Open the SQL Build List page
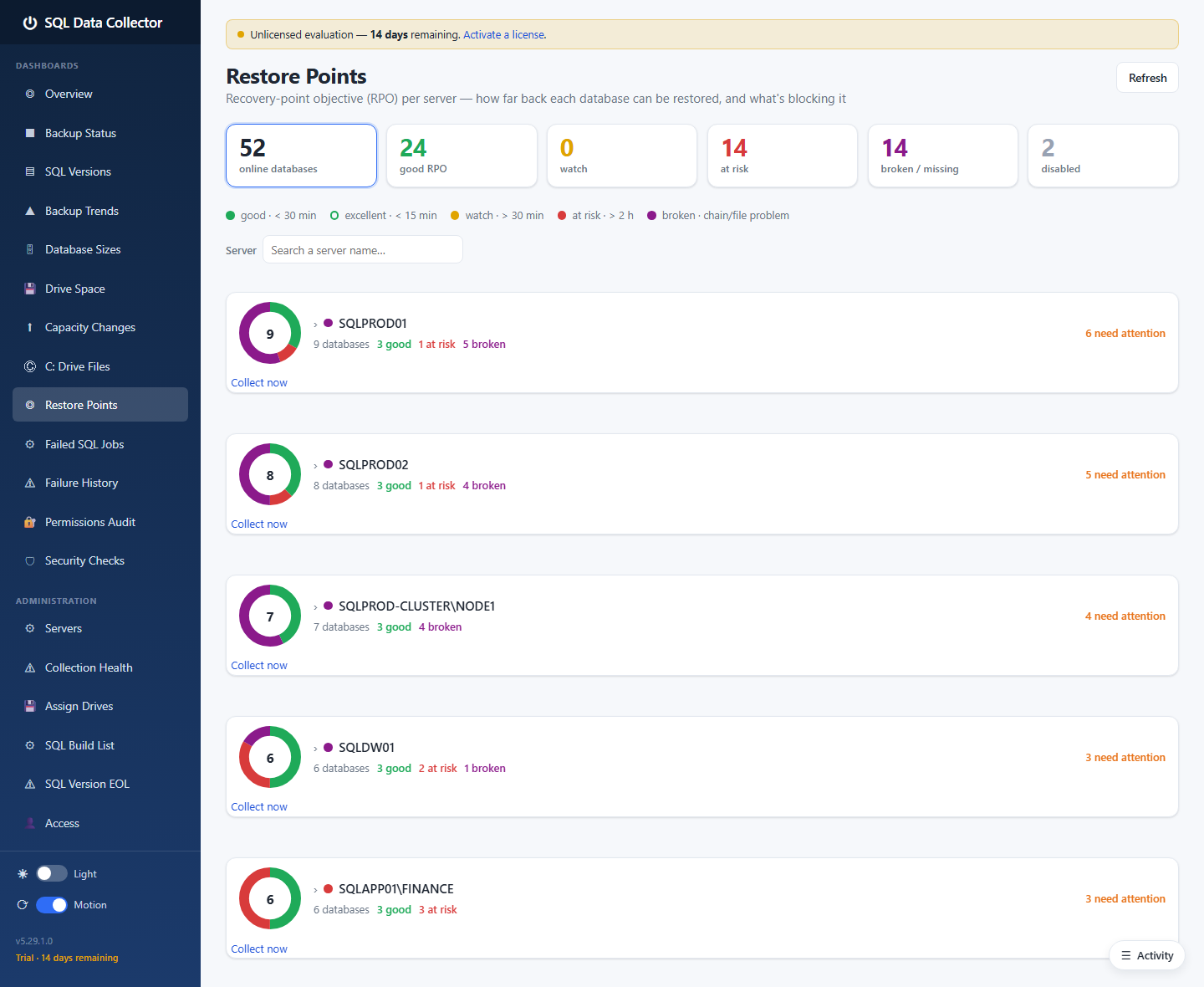 pyautogui.click(x=100, y=745)
